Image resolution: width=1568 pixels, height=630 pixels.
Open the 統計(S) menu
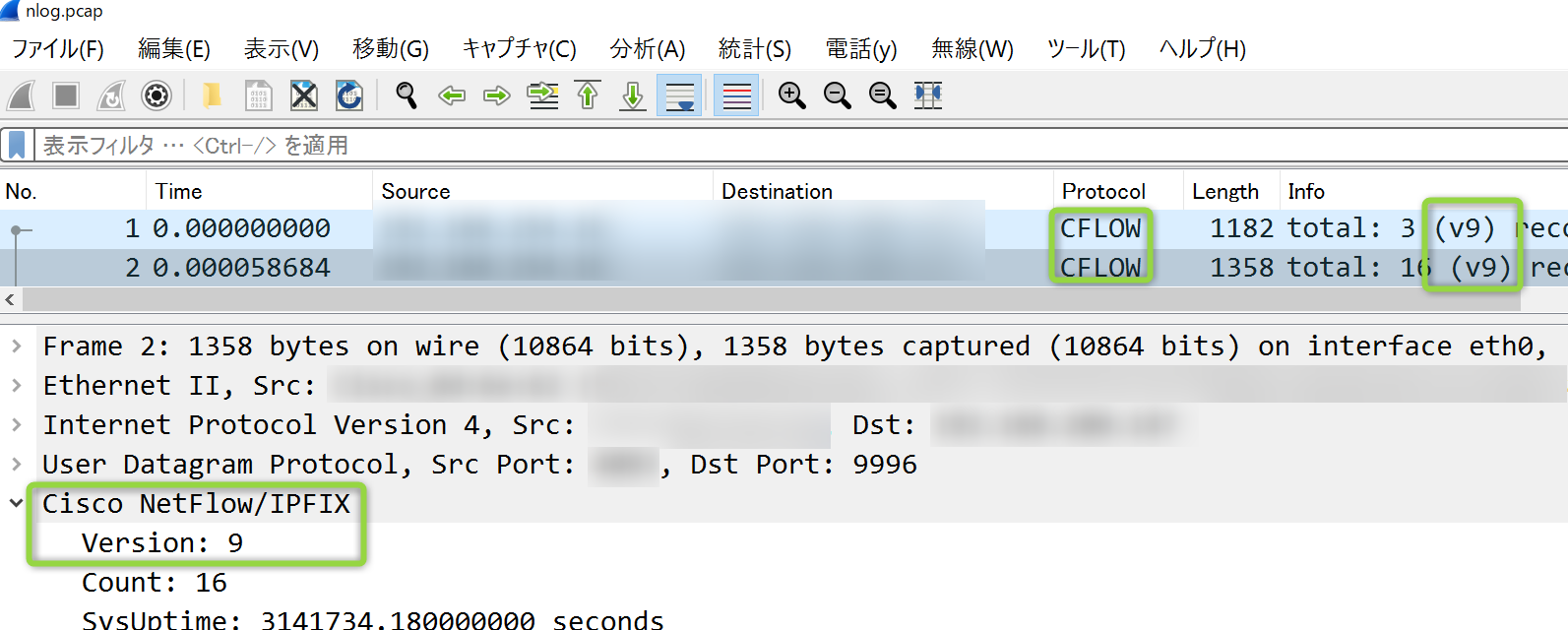[754, 49]
